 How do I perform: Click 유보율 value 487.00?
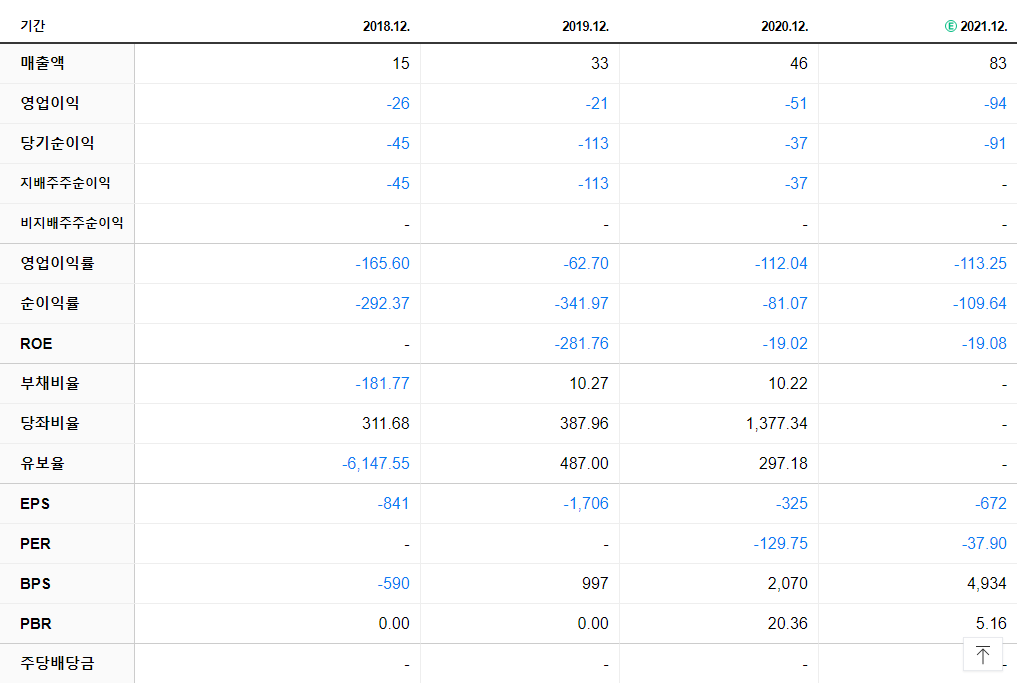coord(584,464)
